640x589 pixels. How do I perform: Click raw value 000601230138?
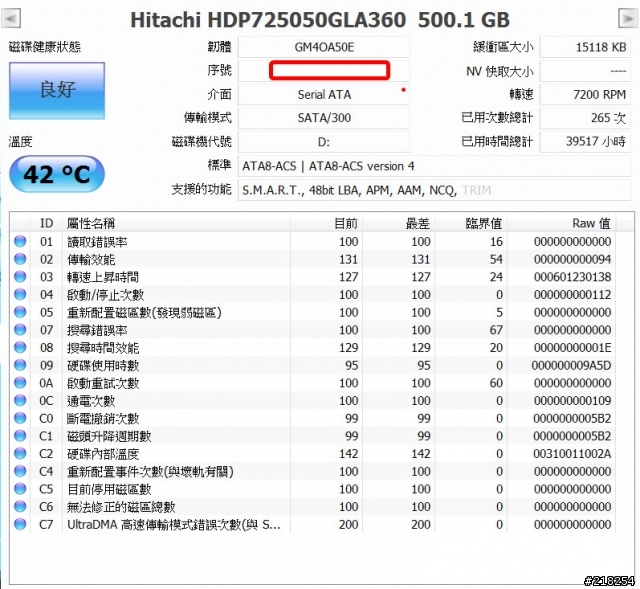pyautogui.click(x=573, y=277)
